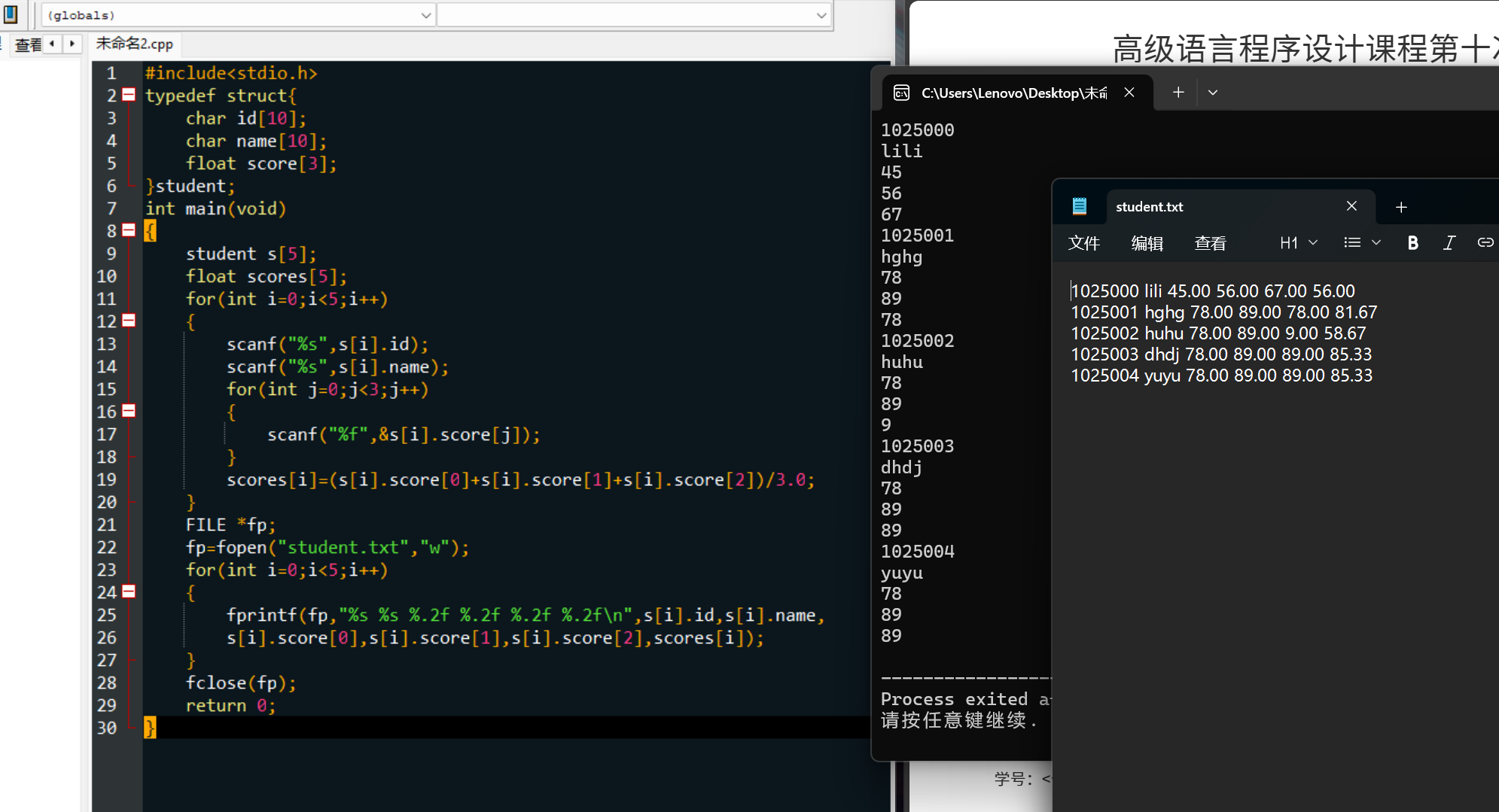Click the fprintf code line on line 25
Screen dimensions: 1499x812
pos(526,615)
